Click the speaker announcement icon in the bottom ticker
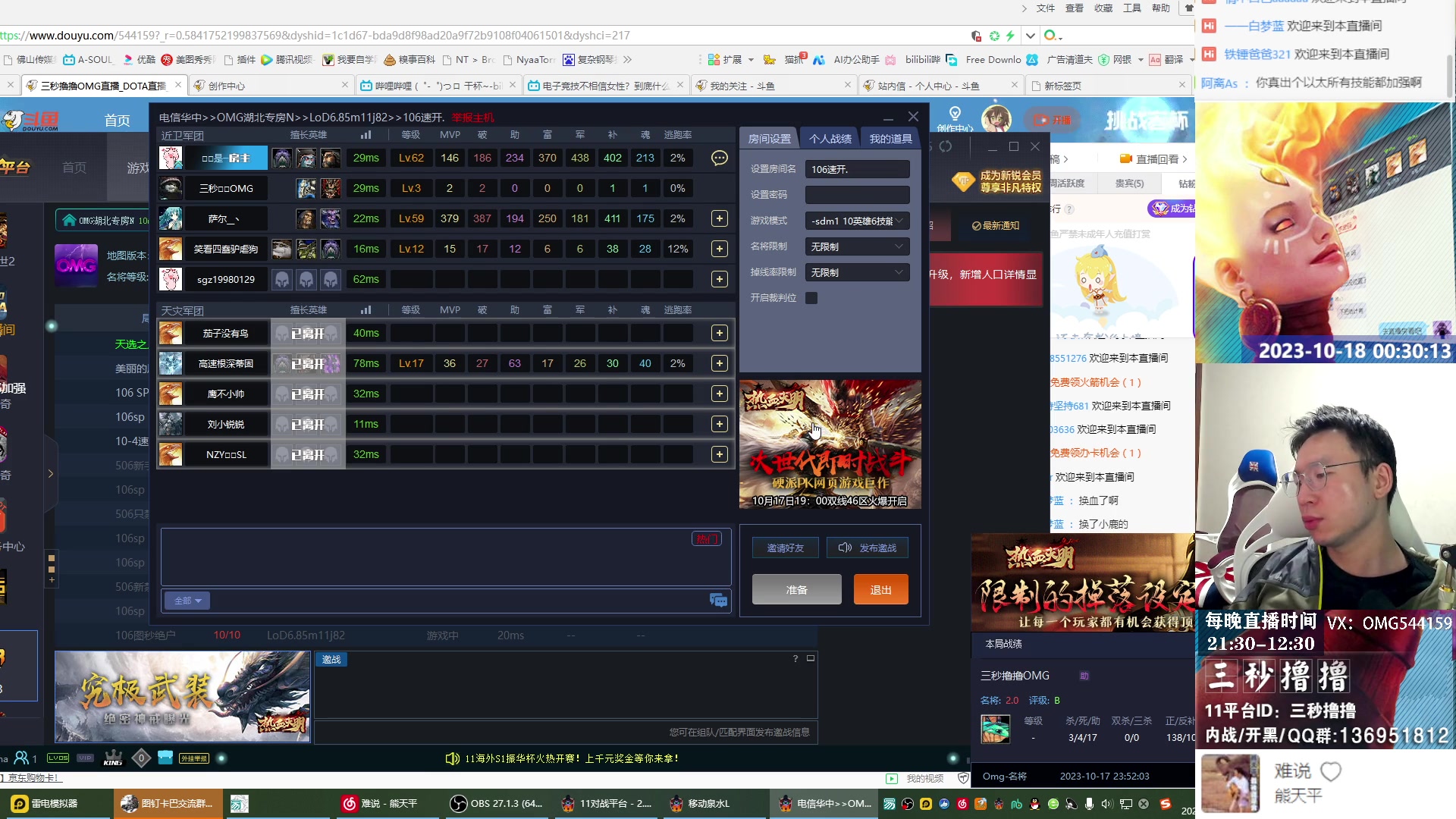This screenshot has height=819, width=1456. (x=452, y=758)
